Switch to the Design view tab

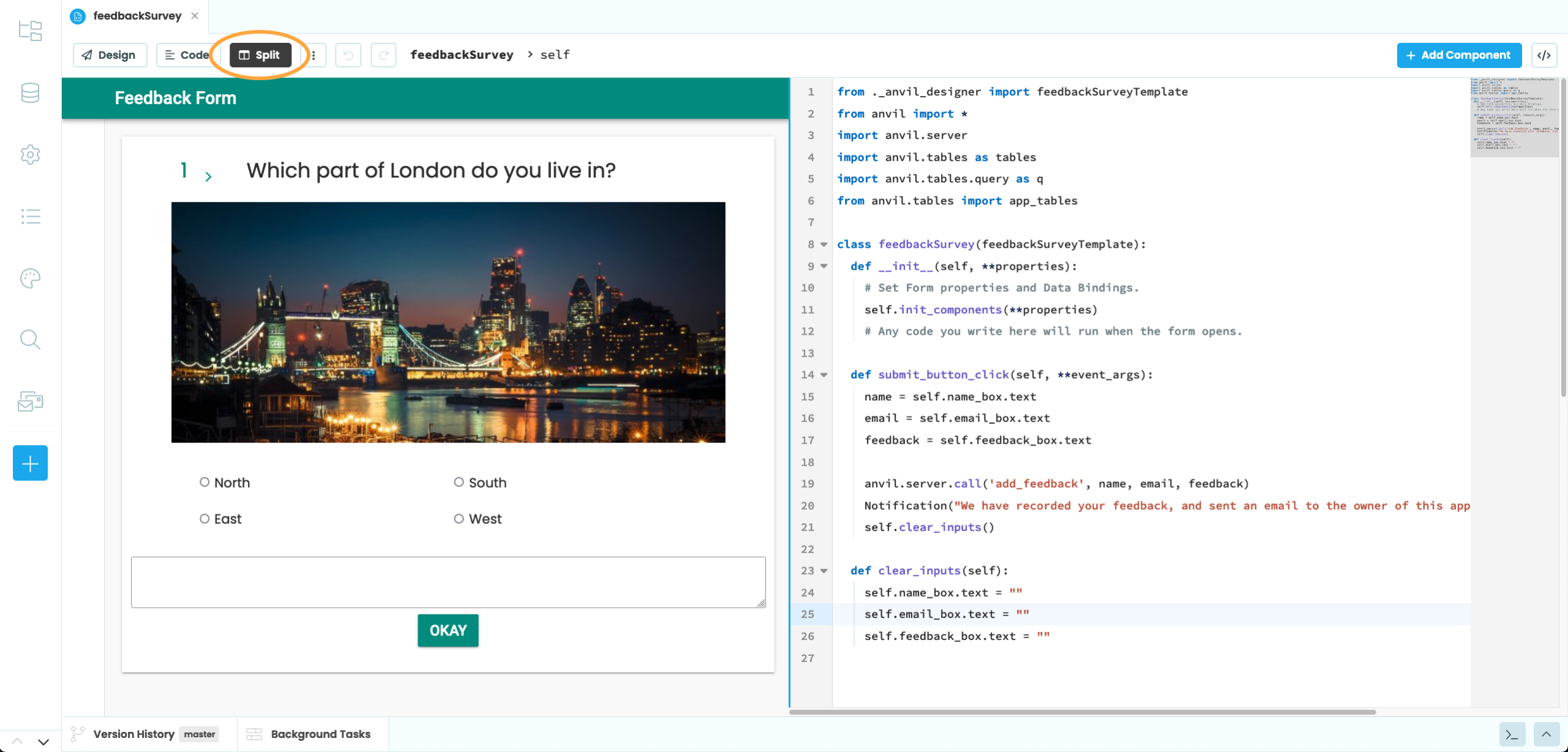coord(110,55)
